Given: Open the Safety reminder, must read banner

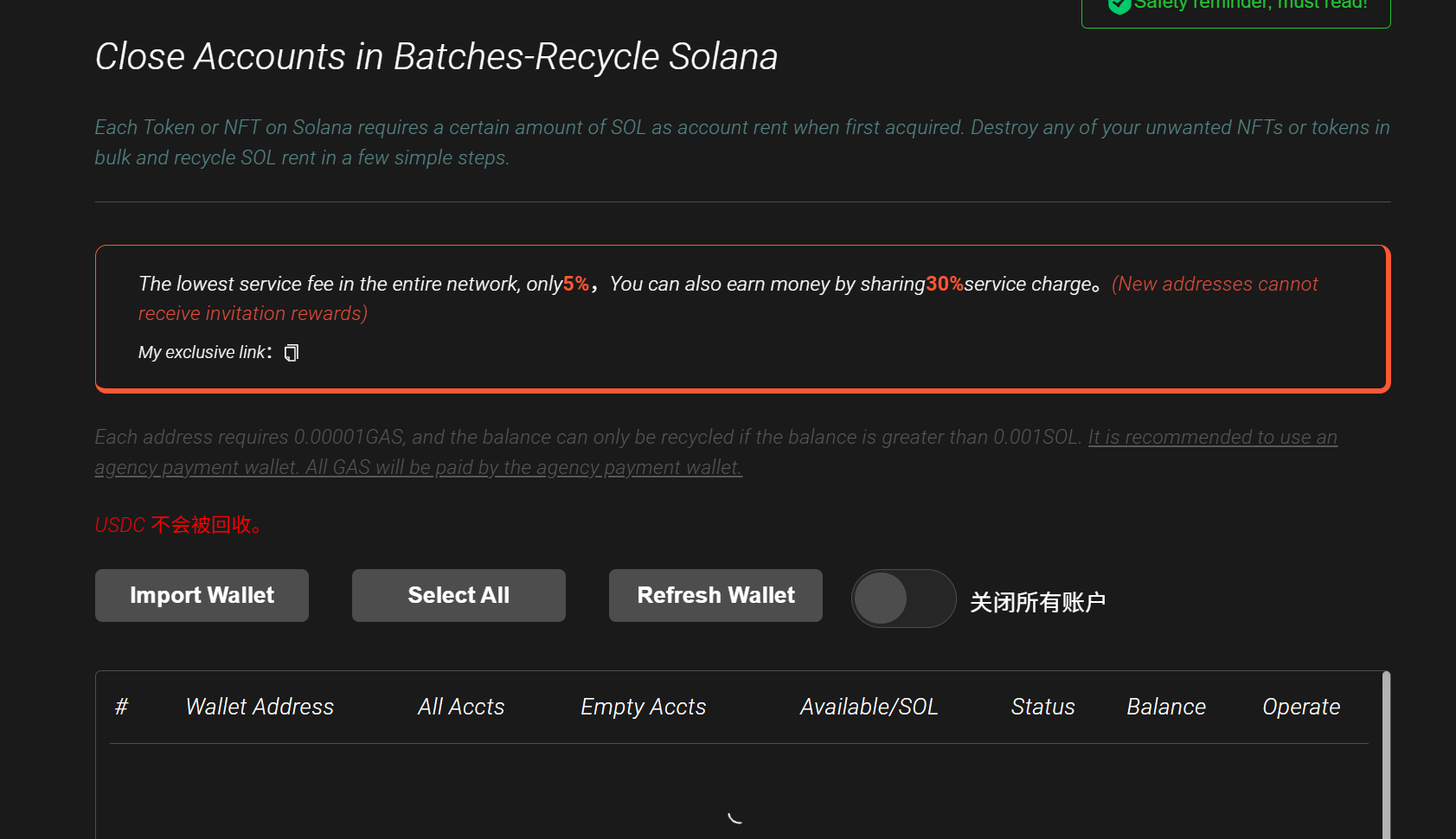Looking at the screenshot, I should (x=1235, y=7).
